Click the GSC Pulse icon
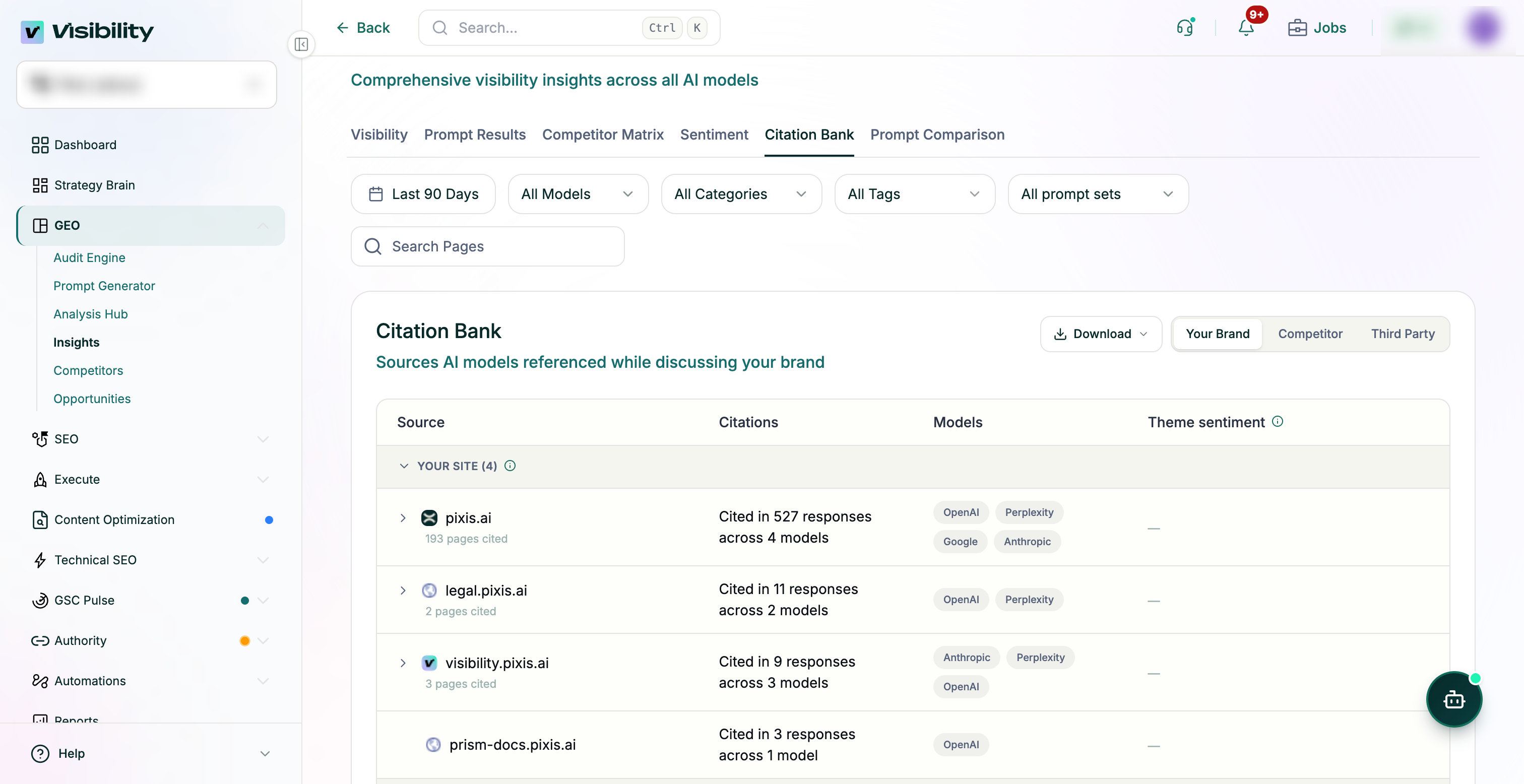 pos(40,600)
